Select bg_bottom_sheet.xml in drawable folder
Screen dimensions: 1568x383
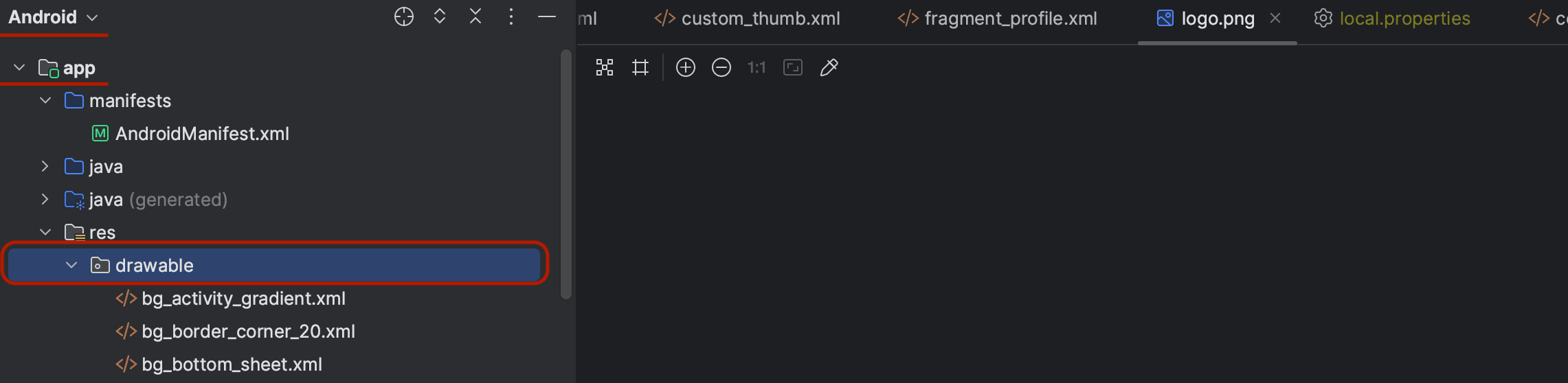point(232,364)
